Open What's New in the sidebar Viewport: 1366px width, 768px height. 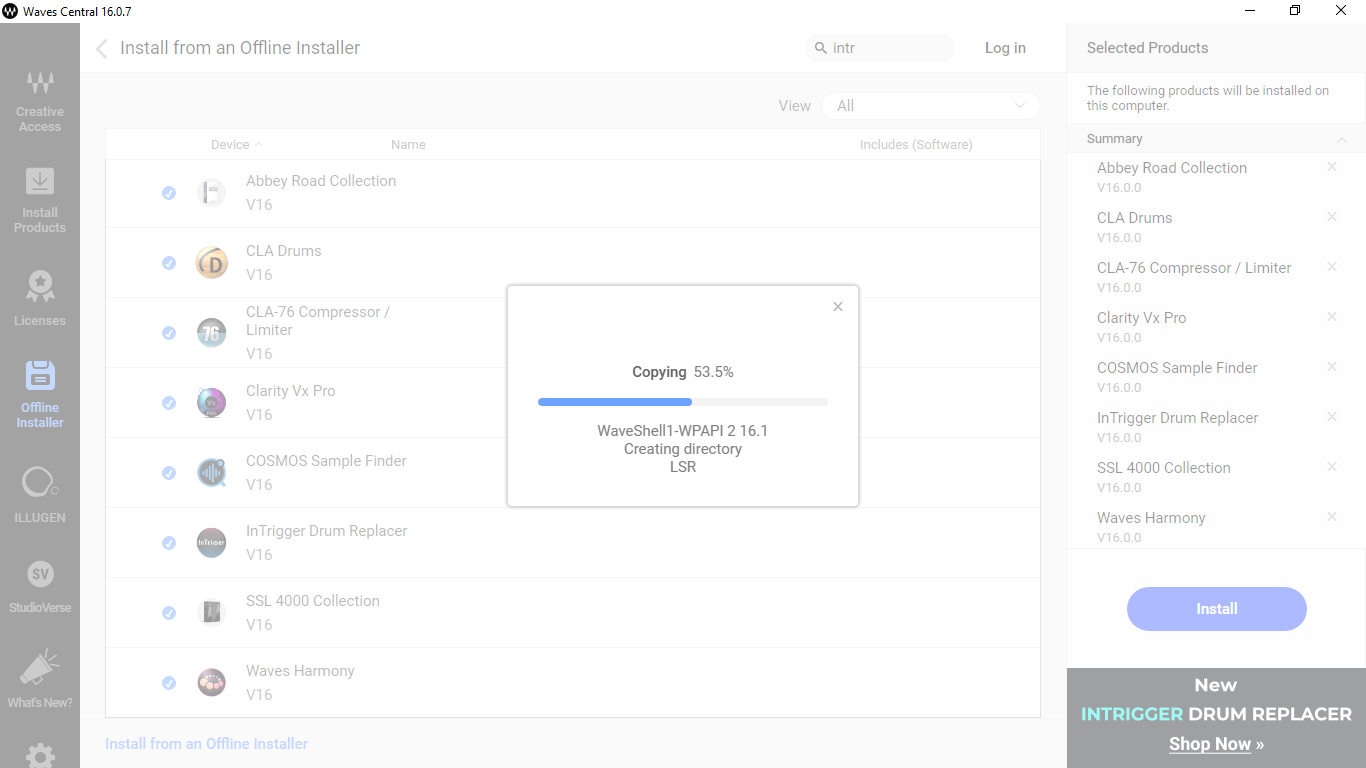pyautogui.click(x=40, y=679)
